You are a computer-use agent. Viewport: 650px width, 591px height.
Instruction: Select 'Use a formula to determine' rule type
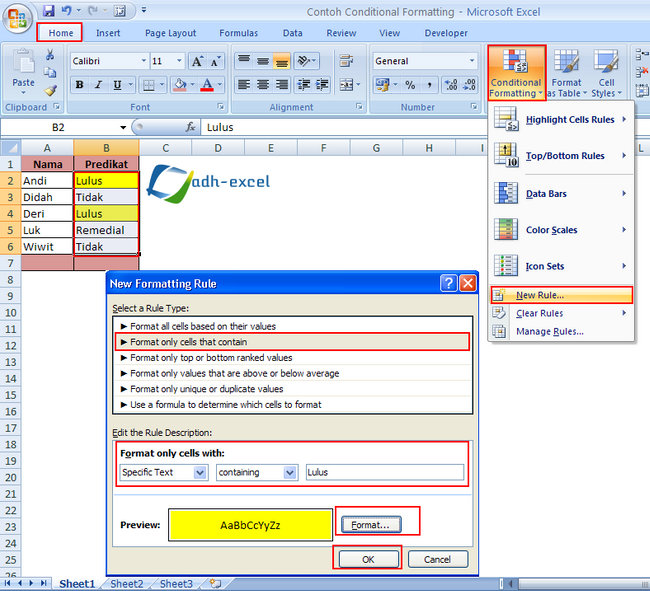(x=292, y=405)
